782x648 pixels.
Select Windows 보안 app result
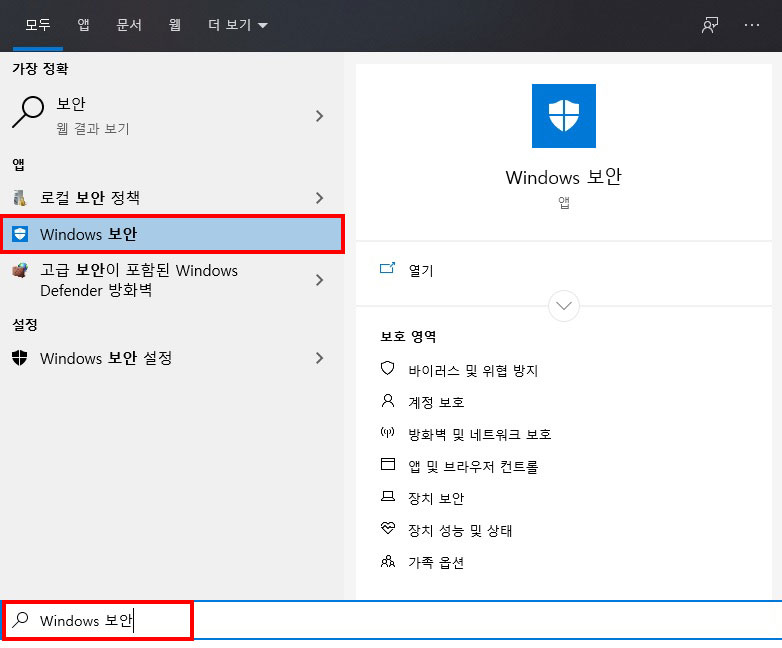pos(173,234)
